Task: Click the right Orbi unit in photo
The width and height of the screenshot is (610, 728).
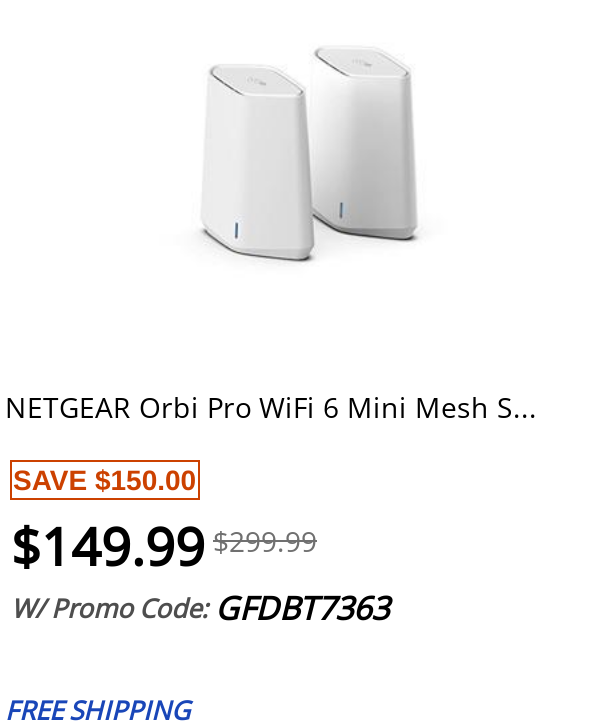Action: (365, 142)
